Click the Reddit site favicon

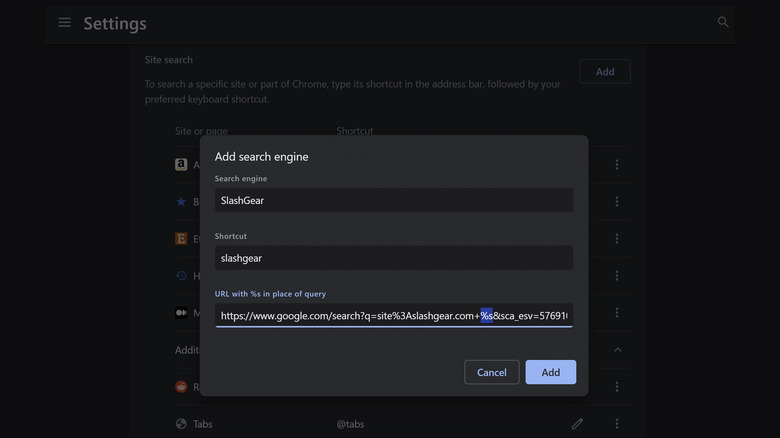point(181,387)
